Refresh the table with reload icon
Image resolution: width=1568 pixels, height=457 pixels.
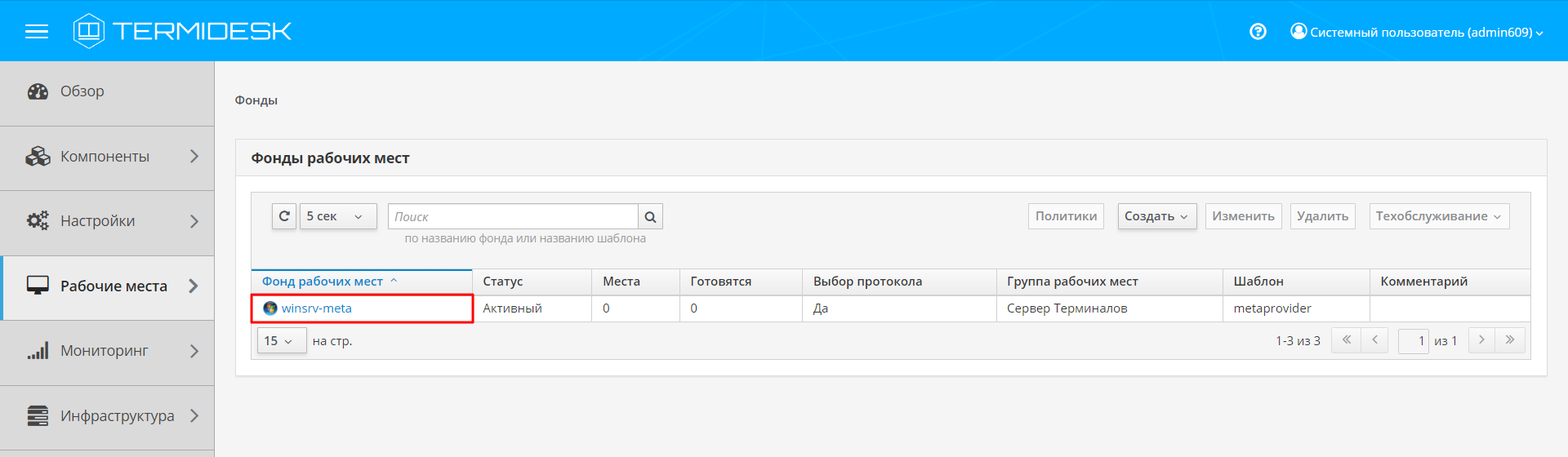click(284, 216)
